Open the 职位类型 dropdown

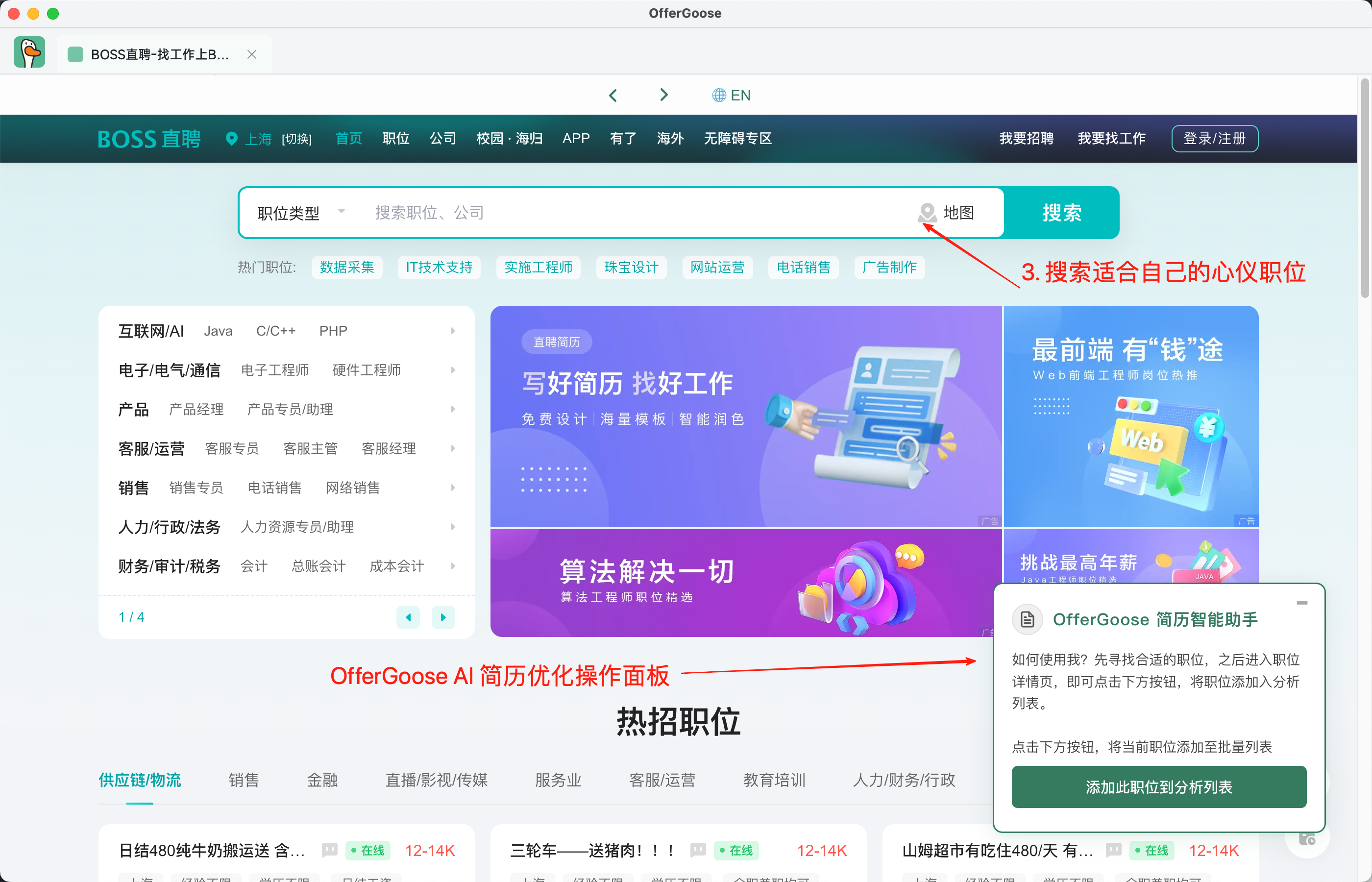301,213
